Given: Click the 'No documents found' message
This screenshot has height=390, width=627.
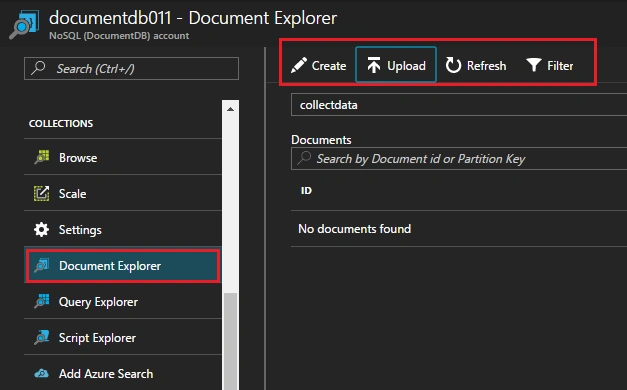Looking at the screenshot, I should pyautogui.click(x=354, y=228).
